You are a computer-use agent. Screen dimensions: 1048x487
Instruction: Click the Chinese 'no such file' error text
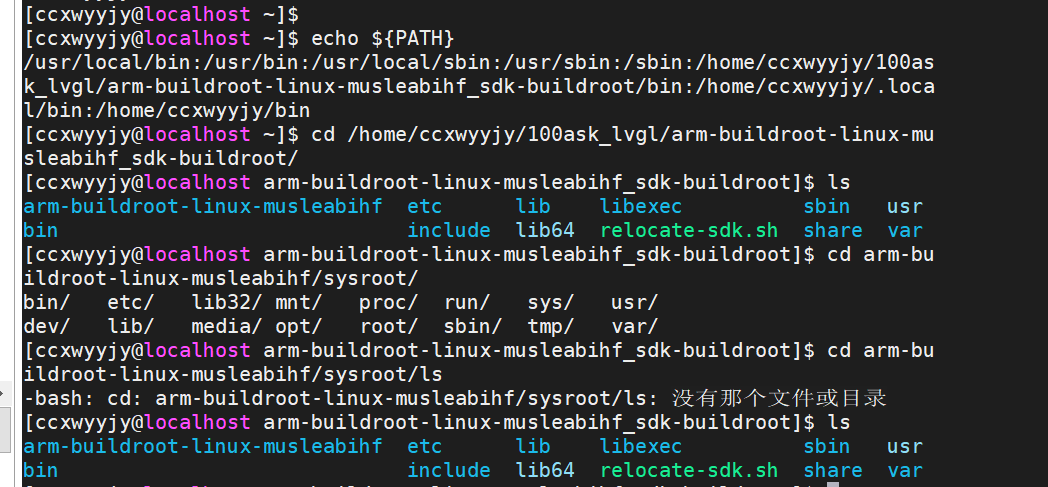[x=779, y=398]
